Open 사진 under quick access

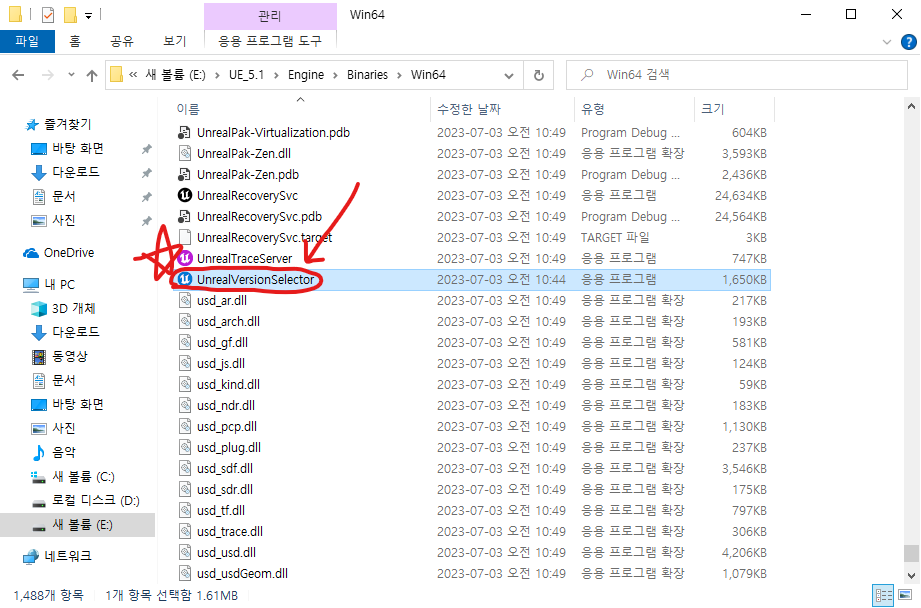coord(54,221)
